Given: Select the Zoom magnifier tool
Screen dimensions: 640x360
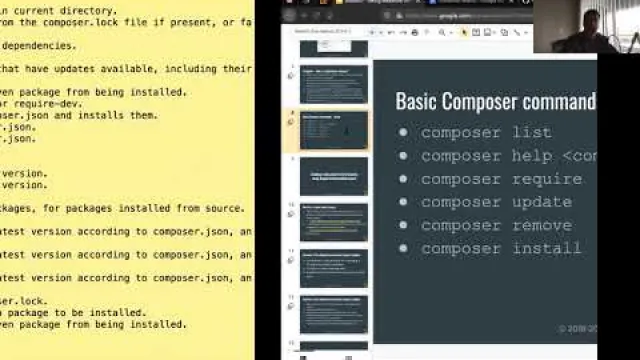Looking at the screenshot, I should (442, 32).
